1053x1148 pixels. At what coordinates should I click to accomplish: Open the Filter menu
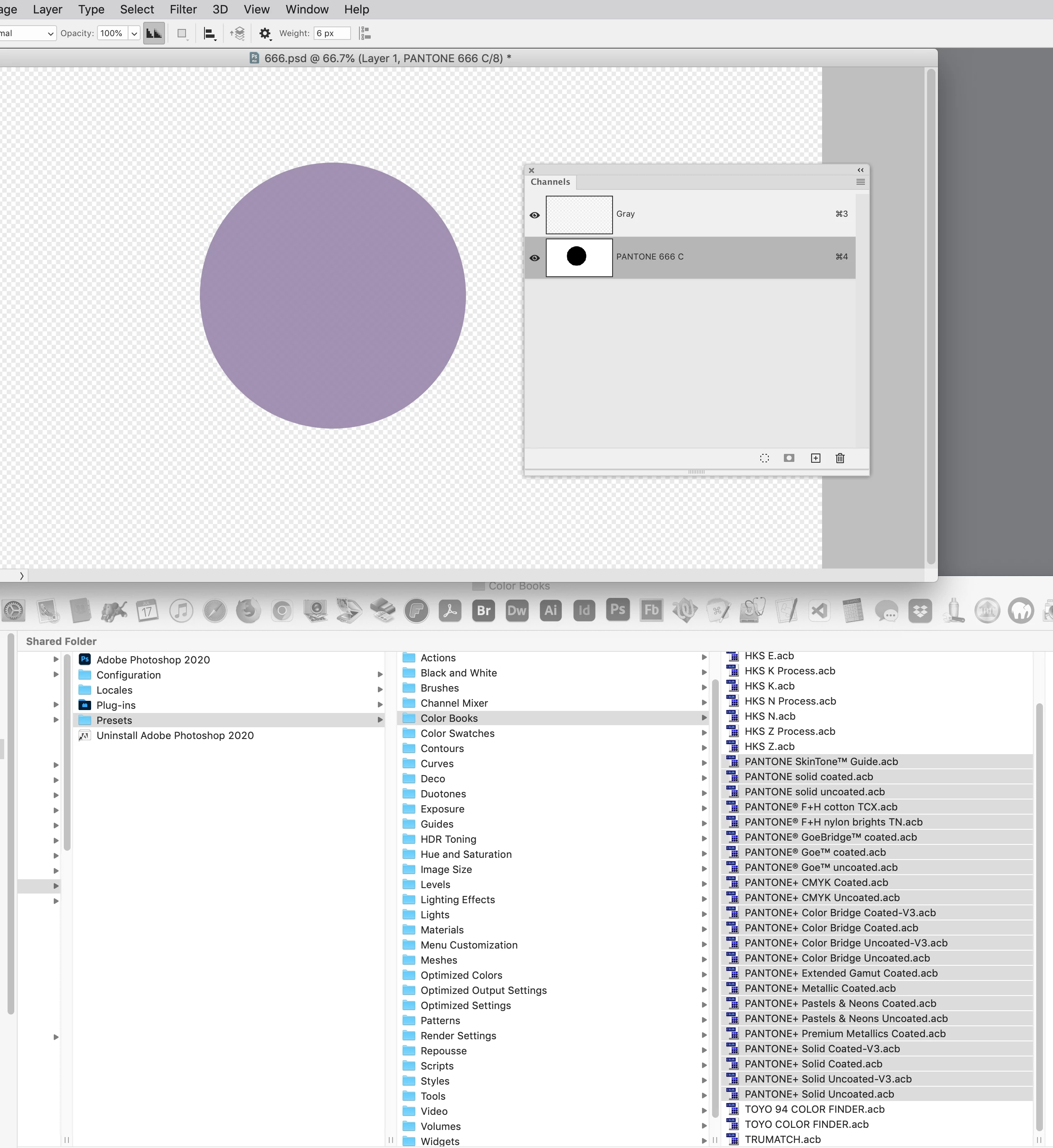coord(183,10)
